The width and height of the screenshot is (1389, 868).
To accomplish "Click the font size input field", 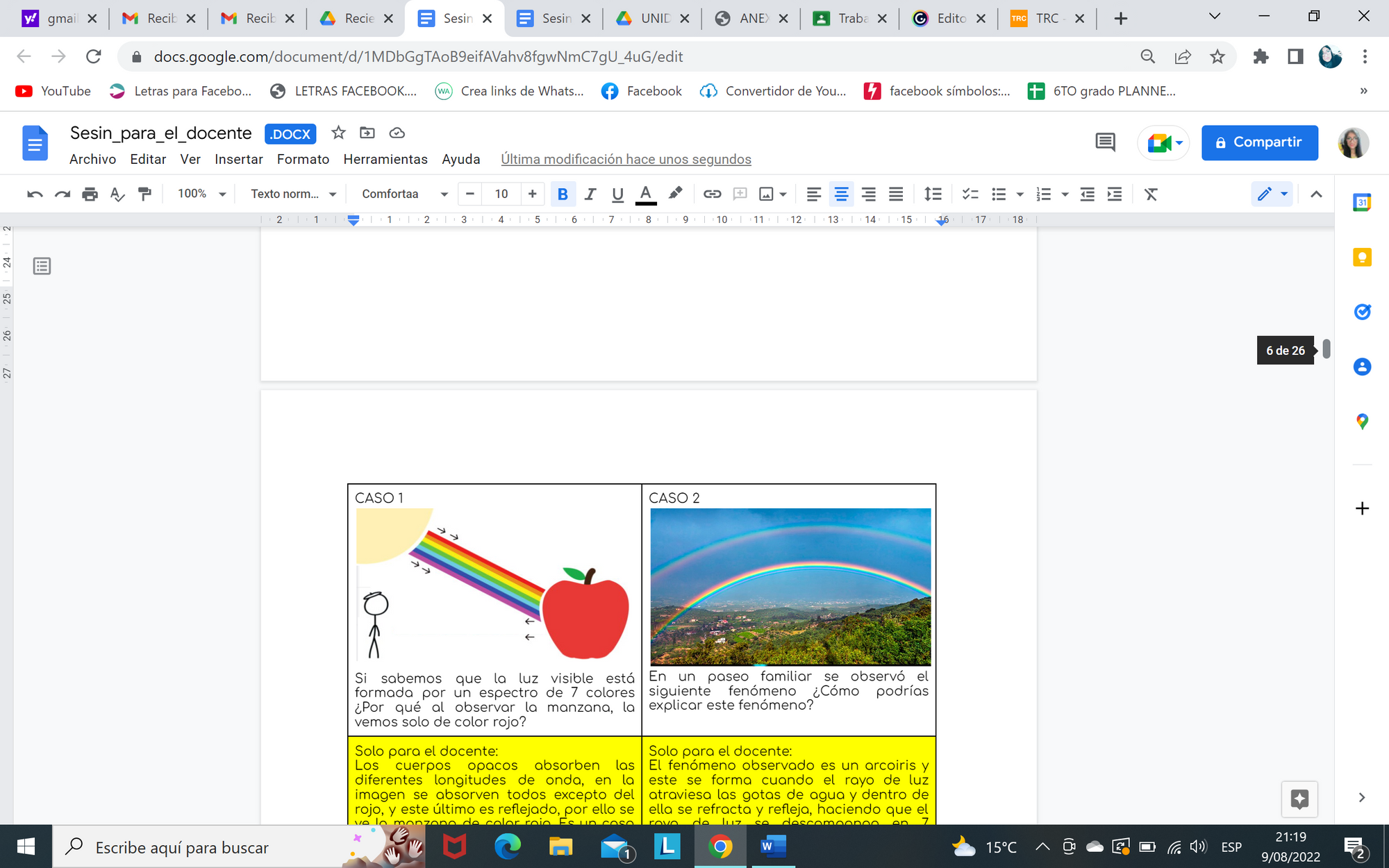I will [x=501, y=194].
